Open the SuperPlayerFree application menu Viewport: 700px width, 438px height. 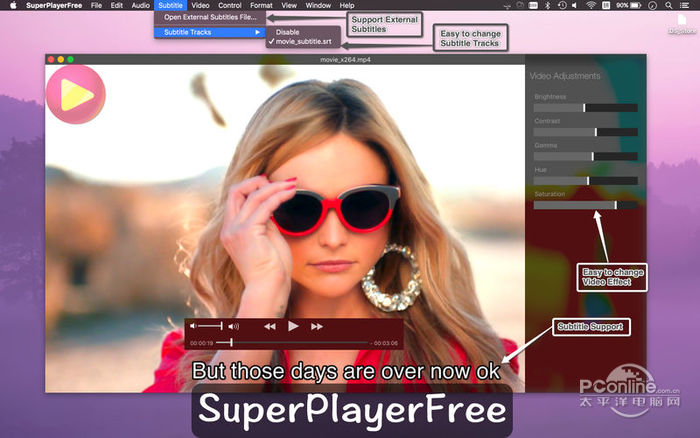click(54, 5)
